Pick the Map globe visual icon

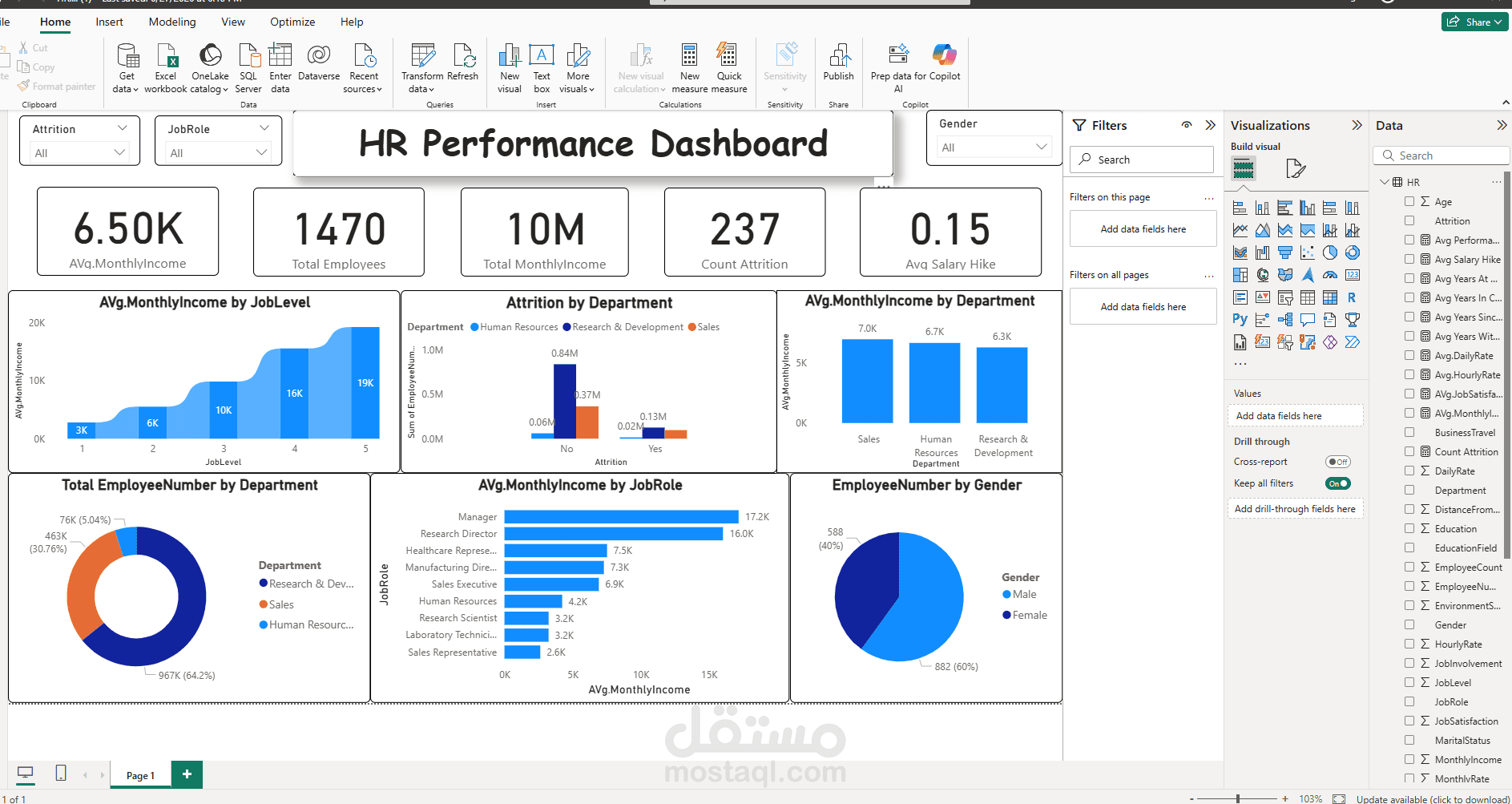pos(1263,275)
